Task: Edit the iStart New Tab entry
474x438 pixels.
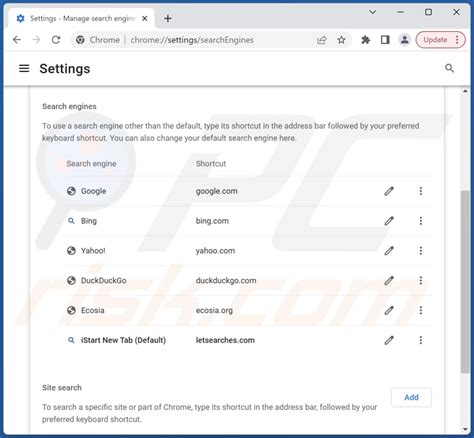Action: (389, 340)
